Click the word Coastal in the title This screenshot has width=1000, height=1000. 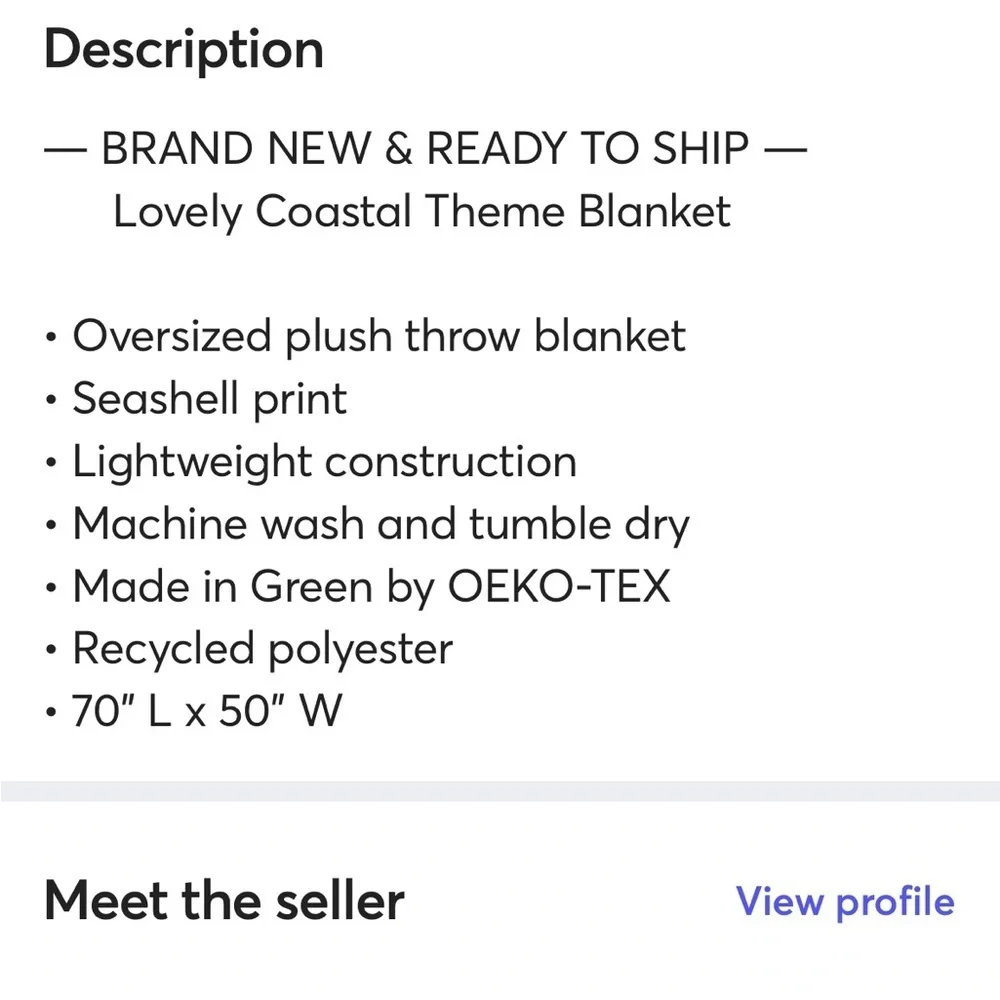[x=333, y=211]
